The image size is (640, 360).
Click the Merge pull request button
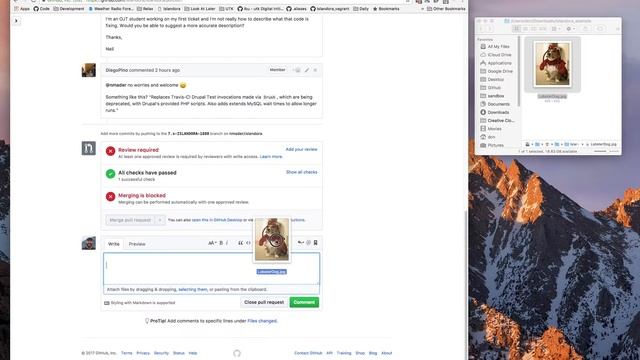[130, 220]
